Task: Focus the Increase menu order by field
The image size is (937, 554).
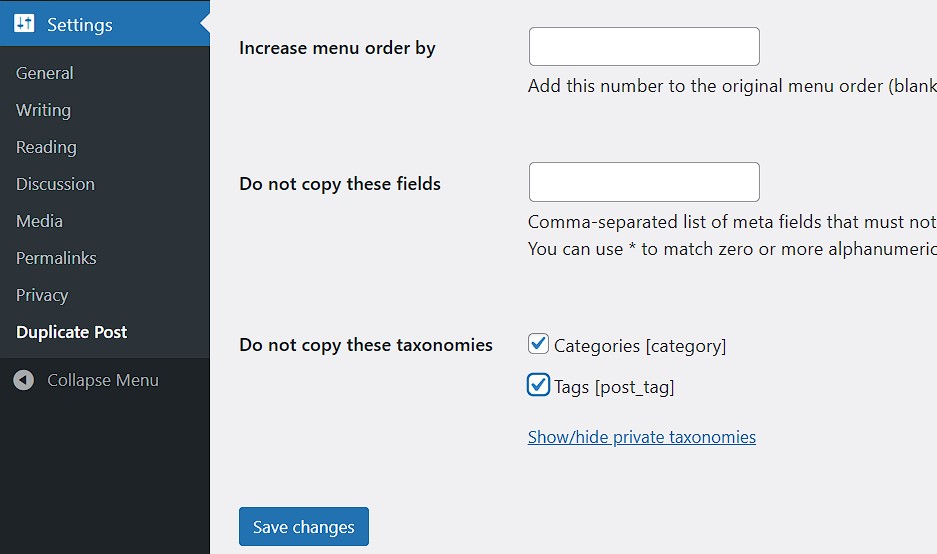Action: 644,47
